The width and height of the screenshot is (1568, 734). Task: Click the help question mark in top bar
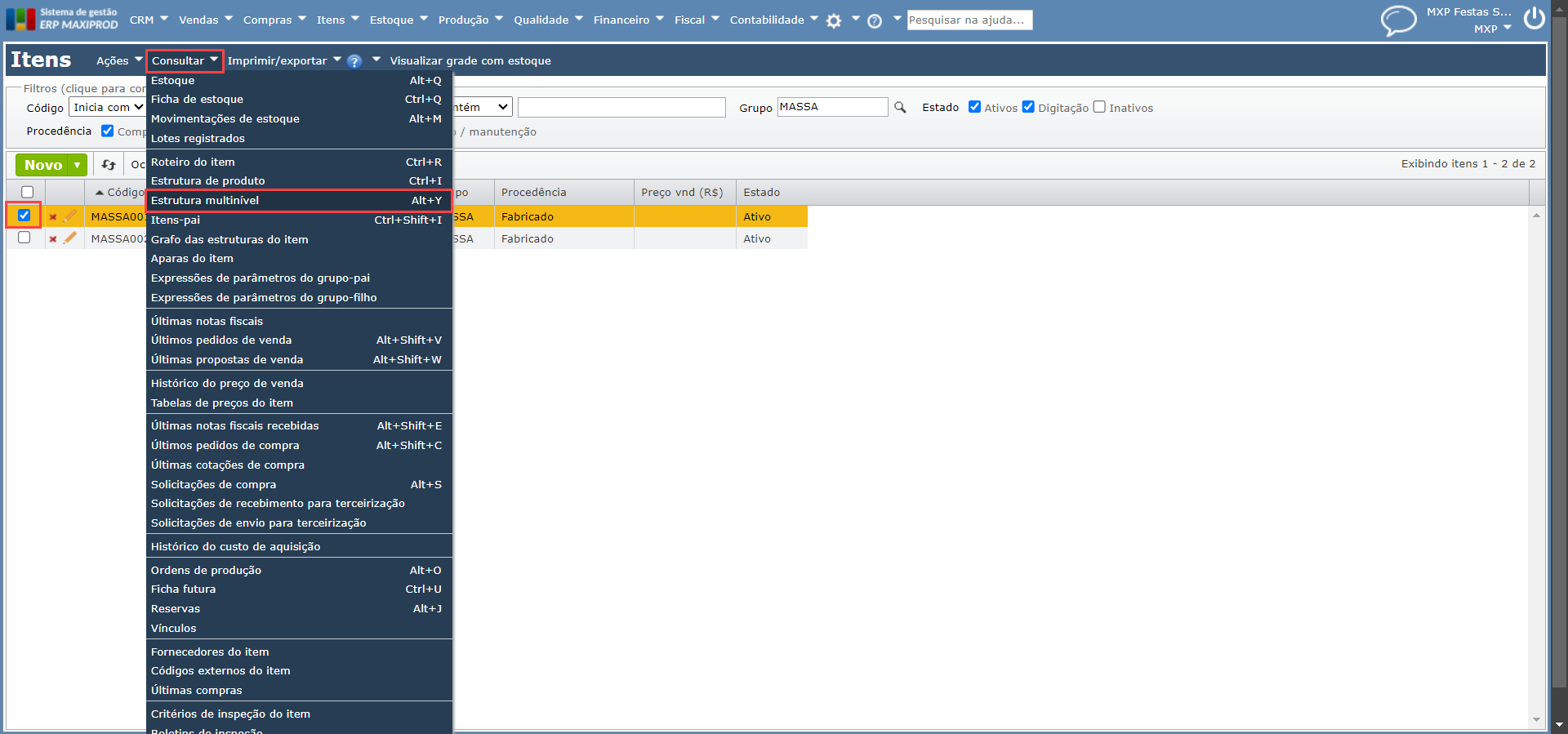point(875,21)
